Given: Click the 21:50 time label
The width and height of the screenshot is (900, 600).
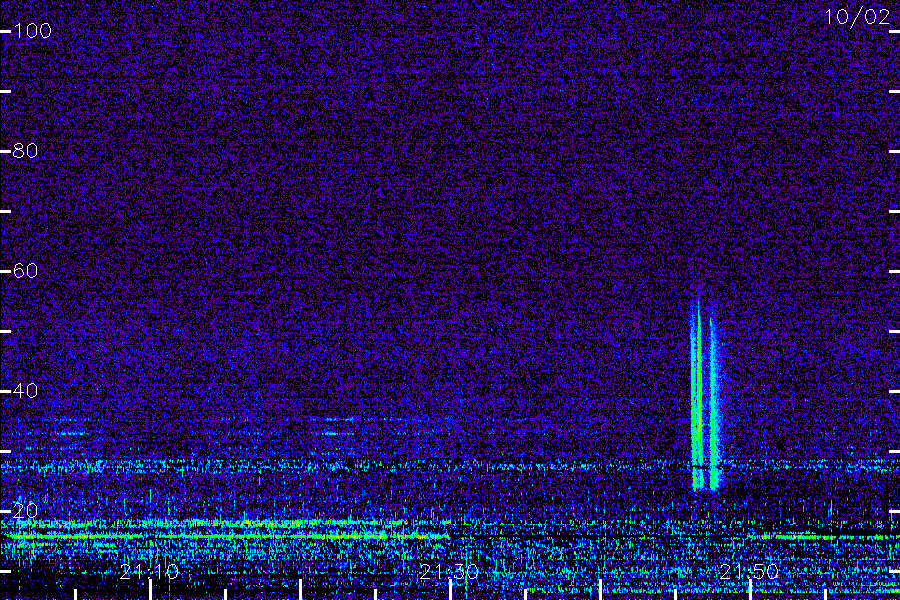Looking at the screenshot, I should [x=749, y=572].
